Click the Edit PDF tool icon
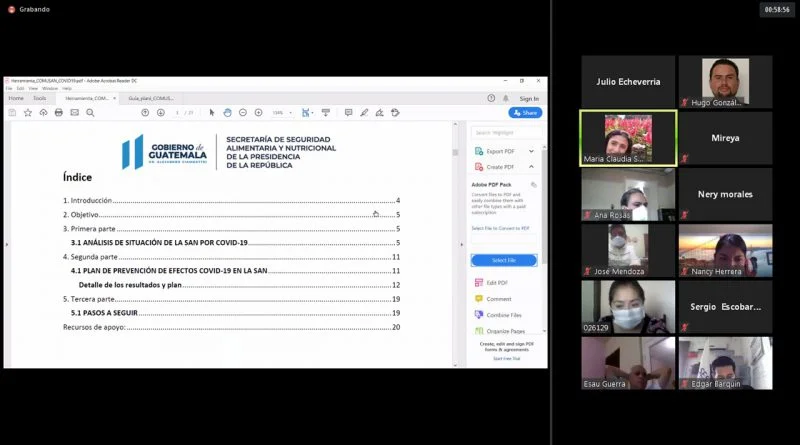The height and width of the screenshot is (445, 800). pos(479,283)
